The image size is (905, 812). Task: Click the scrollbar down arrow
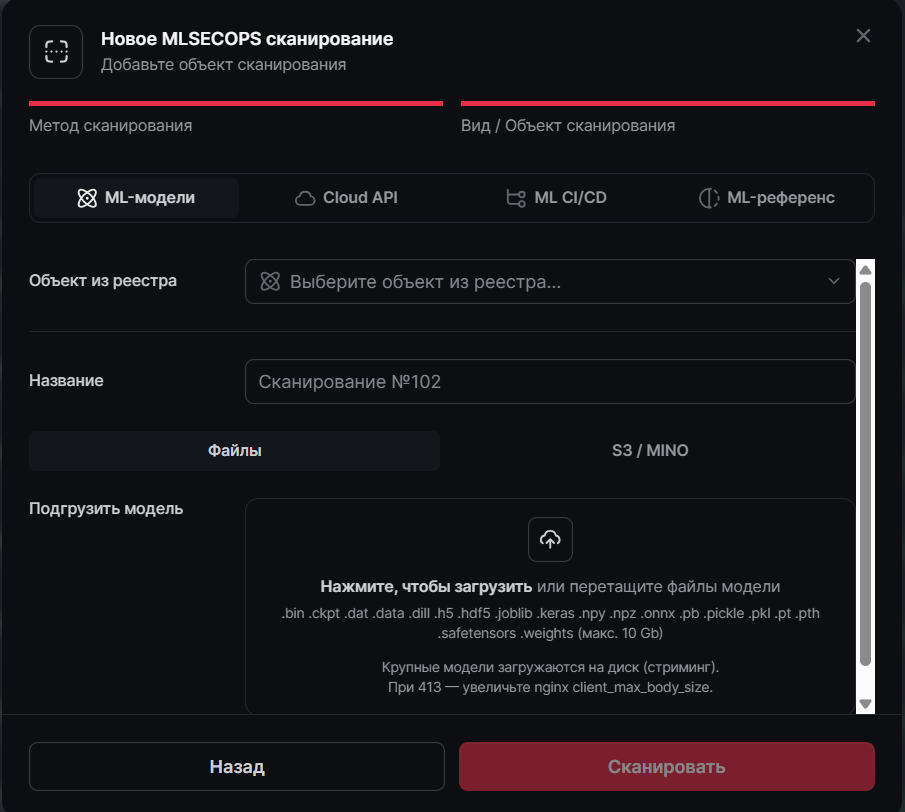click(x=865, y=704)
